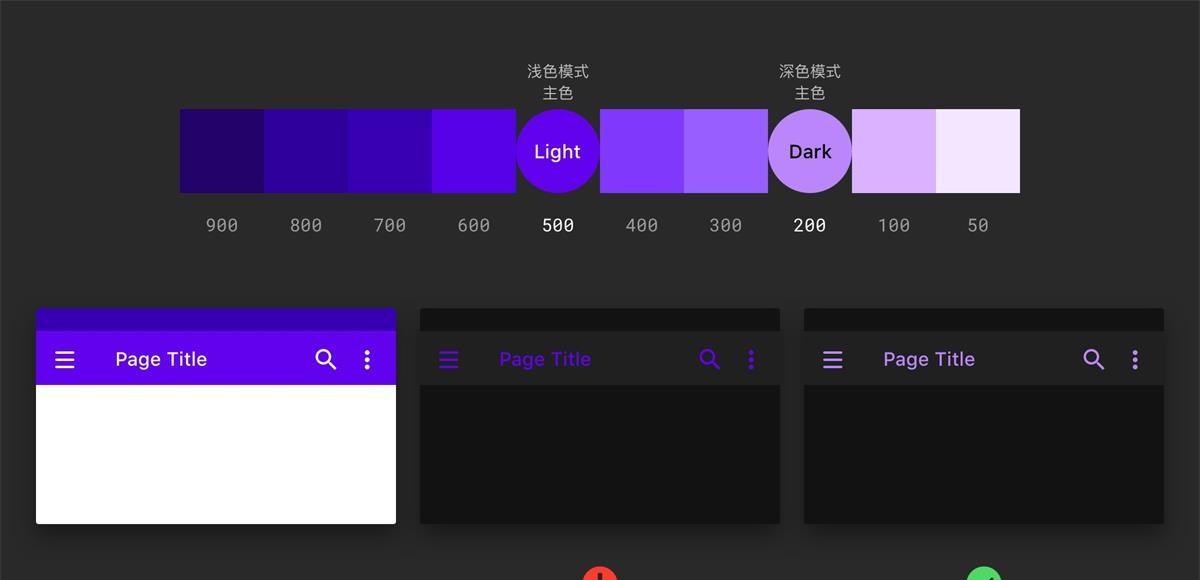Screen dimensions: 1200x580
Task: Click the 深色模式 主色 caption
Action: (810, 82)
